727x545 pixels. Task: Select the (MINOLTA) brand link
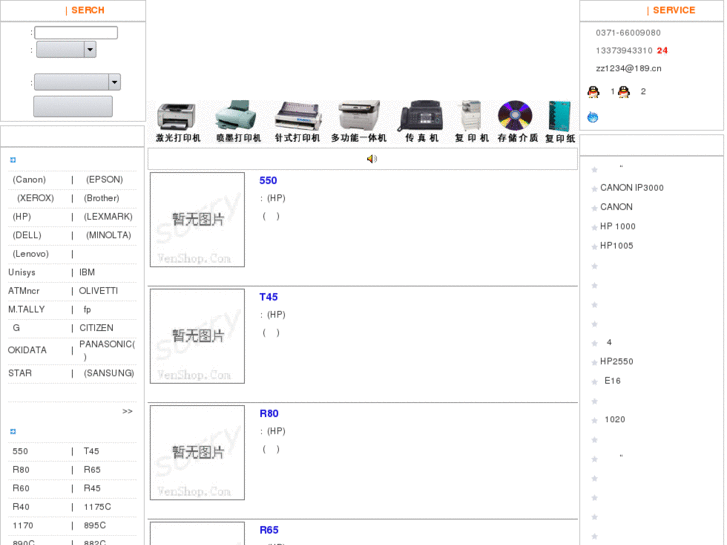tap(109, 235)
